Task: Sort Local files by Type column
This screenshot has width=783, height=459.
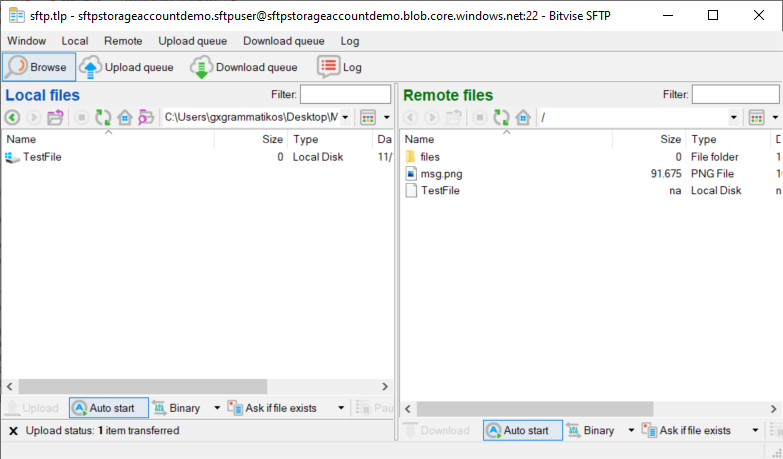Action: (x=330, y=139)
